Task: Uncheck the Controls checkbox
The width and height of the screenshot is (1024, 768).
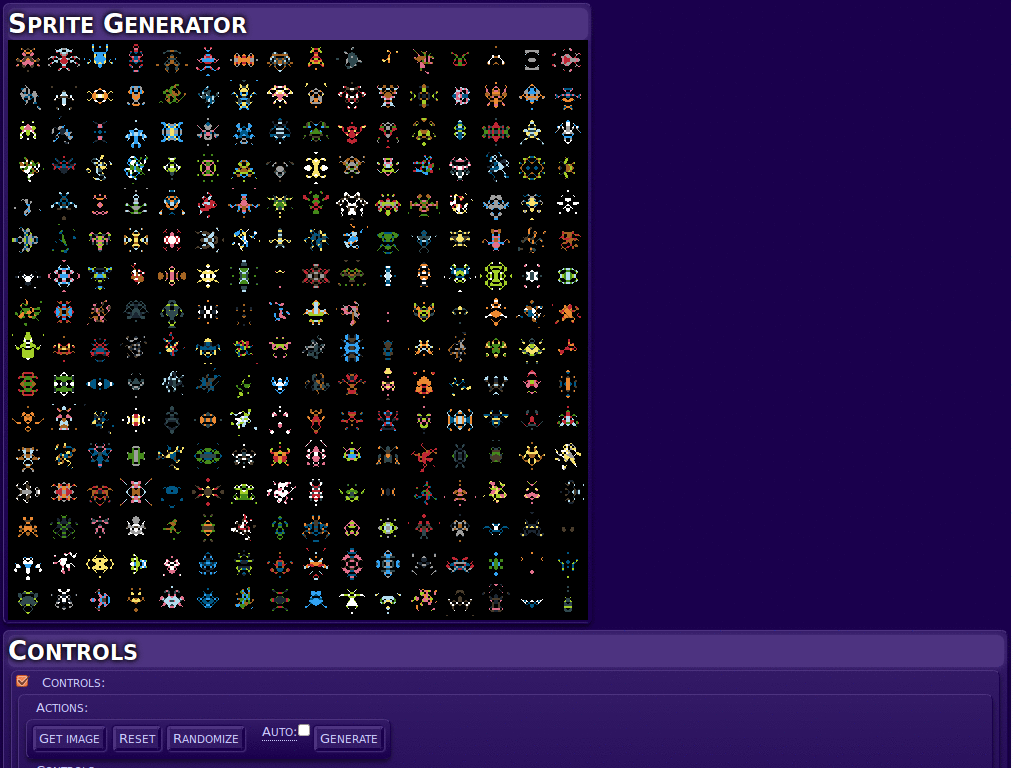Action: tap(23, 681)
